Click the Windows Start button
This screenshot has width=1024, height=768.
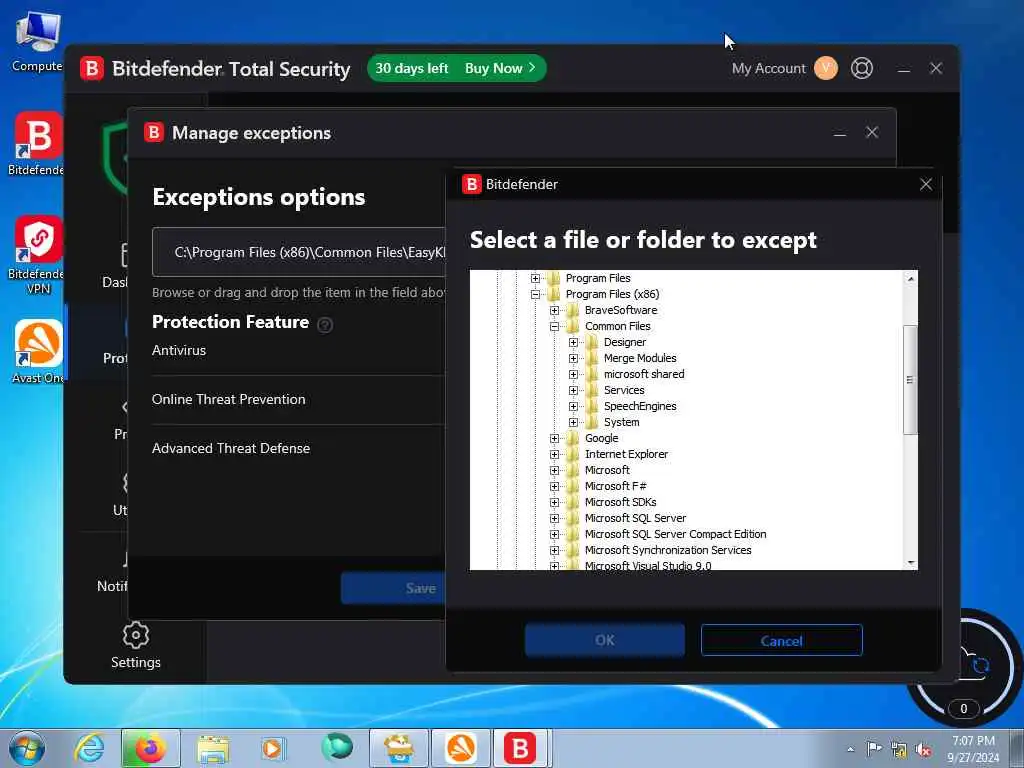pyautogui.click(x=27, y=748)
